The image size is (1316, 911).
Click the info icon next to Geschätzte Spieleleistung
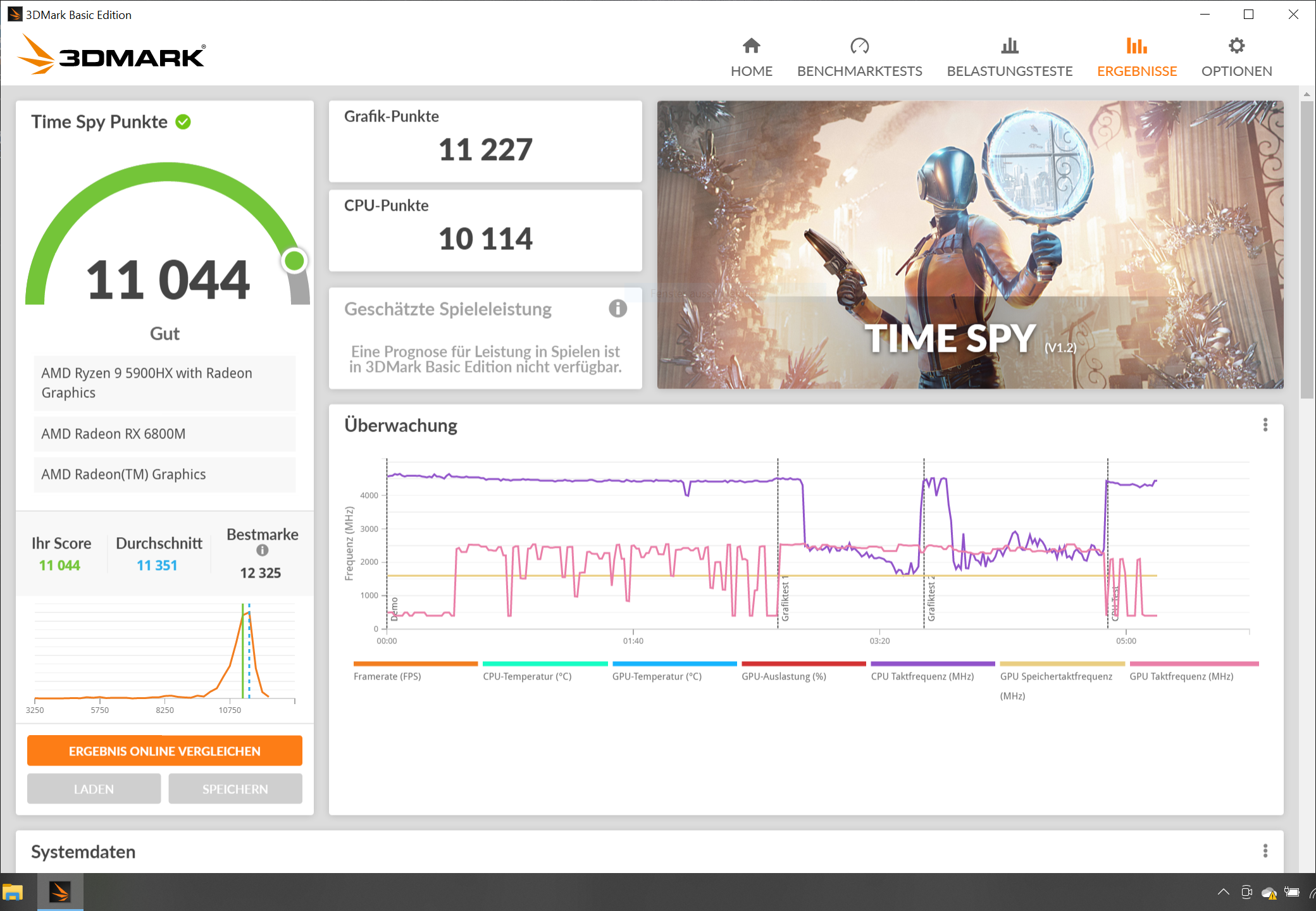tap(617, 309)
